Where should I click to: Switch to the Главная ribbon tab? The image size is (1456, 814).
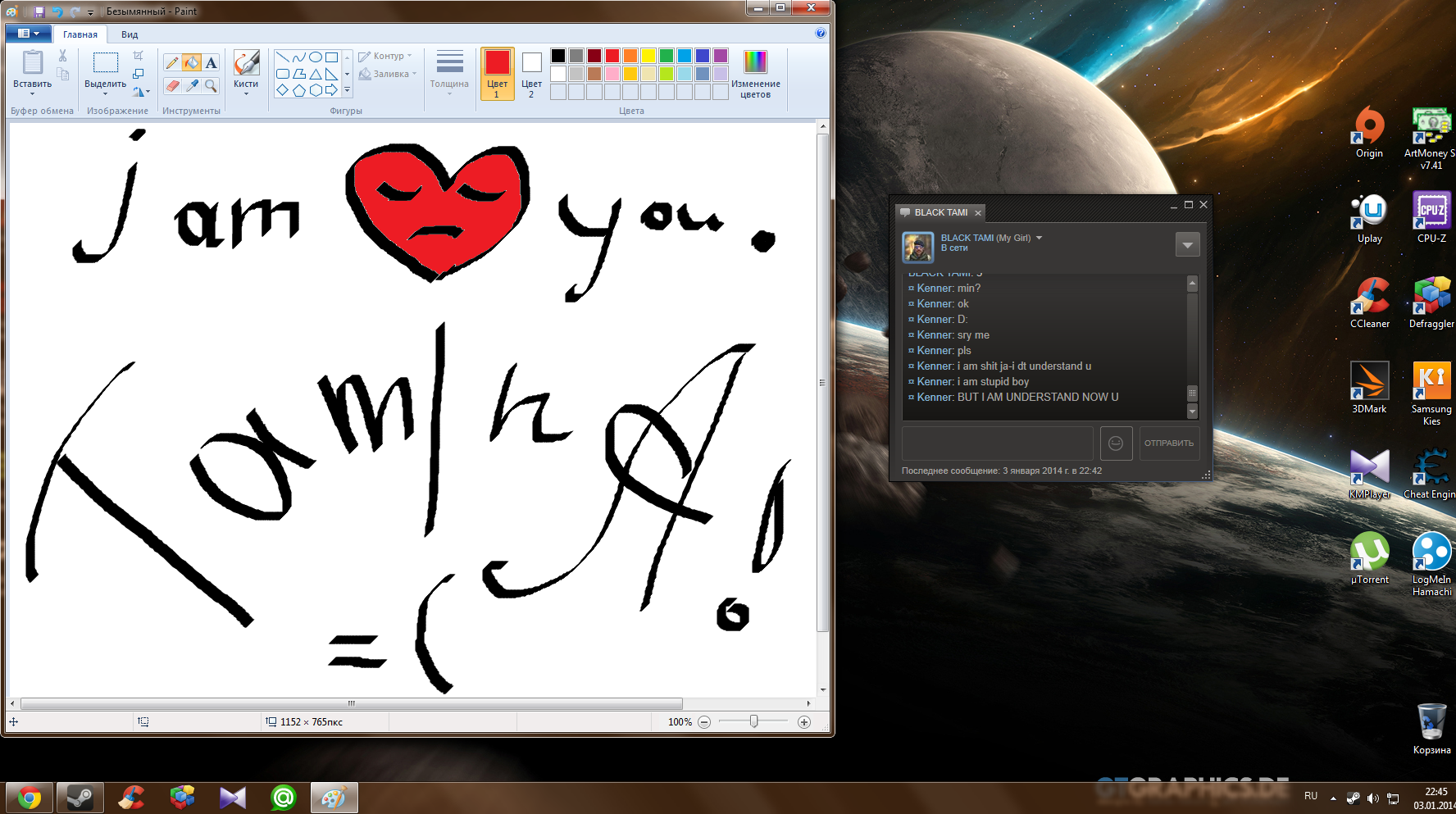[x=80, y=34]
